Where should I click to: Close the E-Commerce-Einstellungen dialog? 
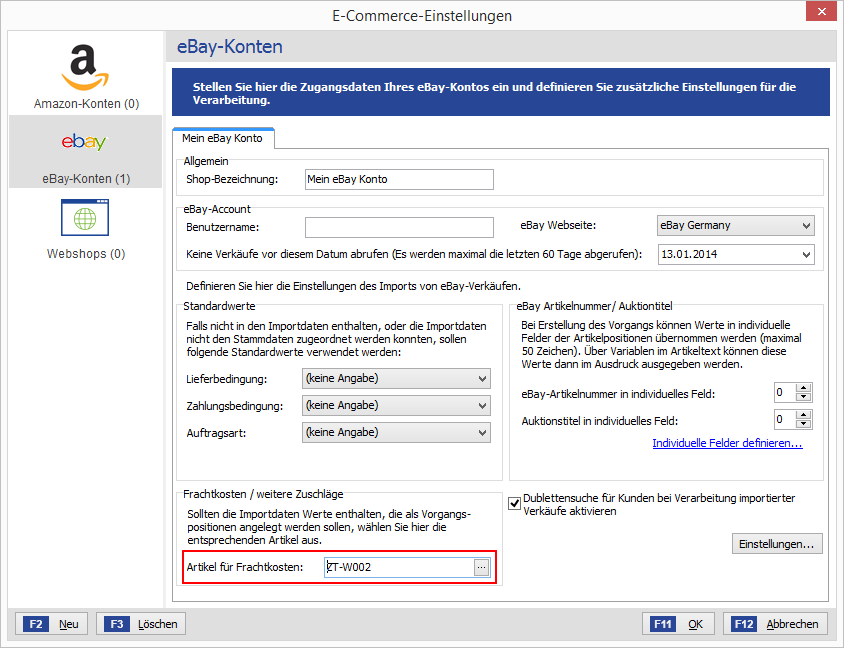(821, 11)
